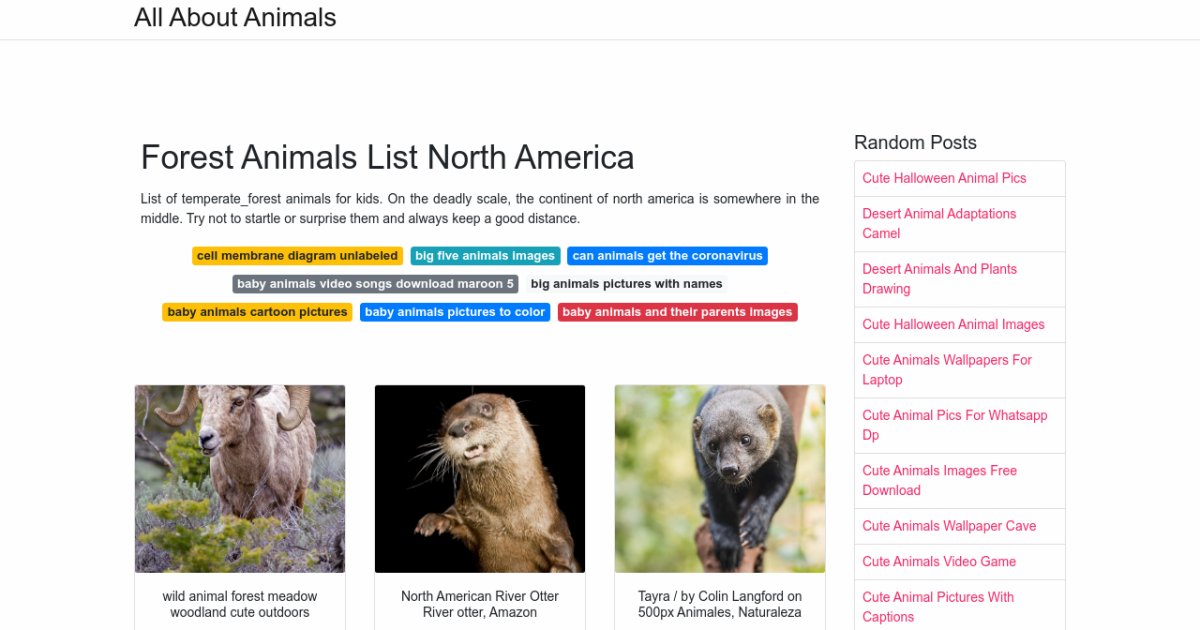Image resolution: width=1200 pixels, height=630 pixels.
Task: Open the North American River Otter image
Action: (x=480, y=478)
